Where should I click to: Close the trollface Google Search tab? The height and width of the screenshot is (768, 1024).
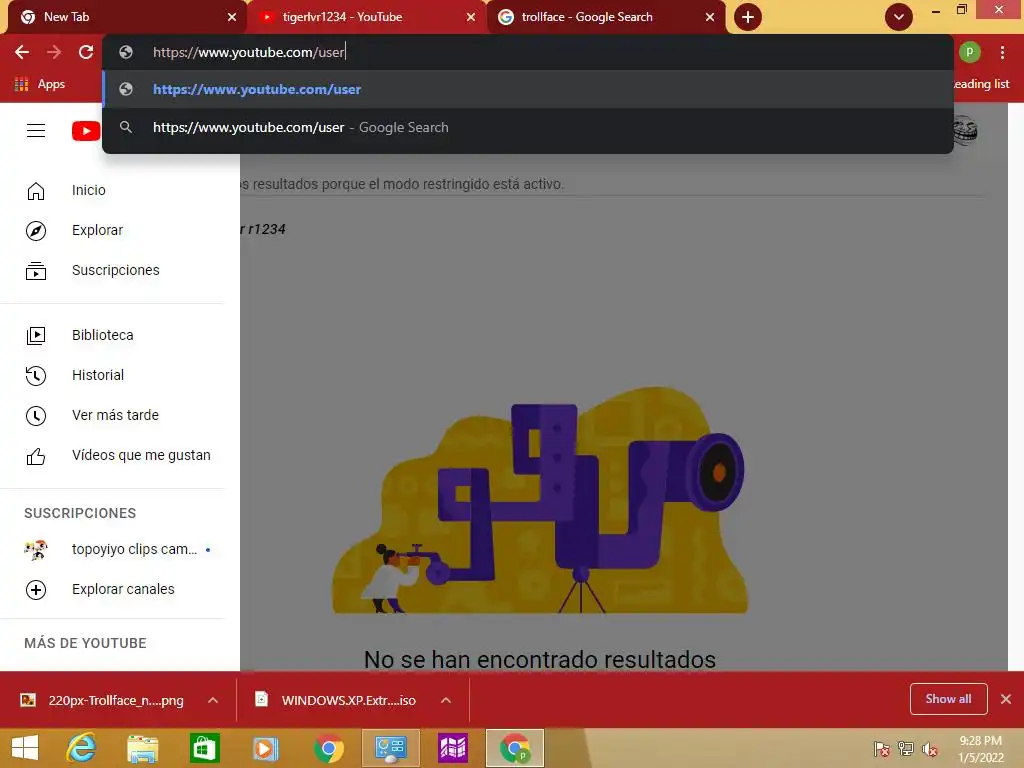click(x=710, y=17)
